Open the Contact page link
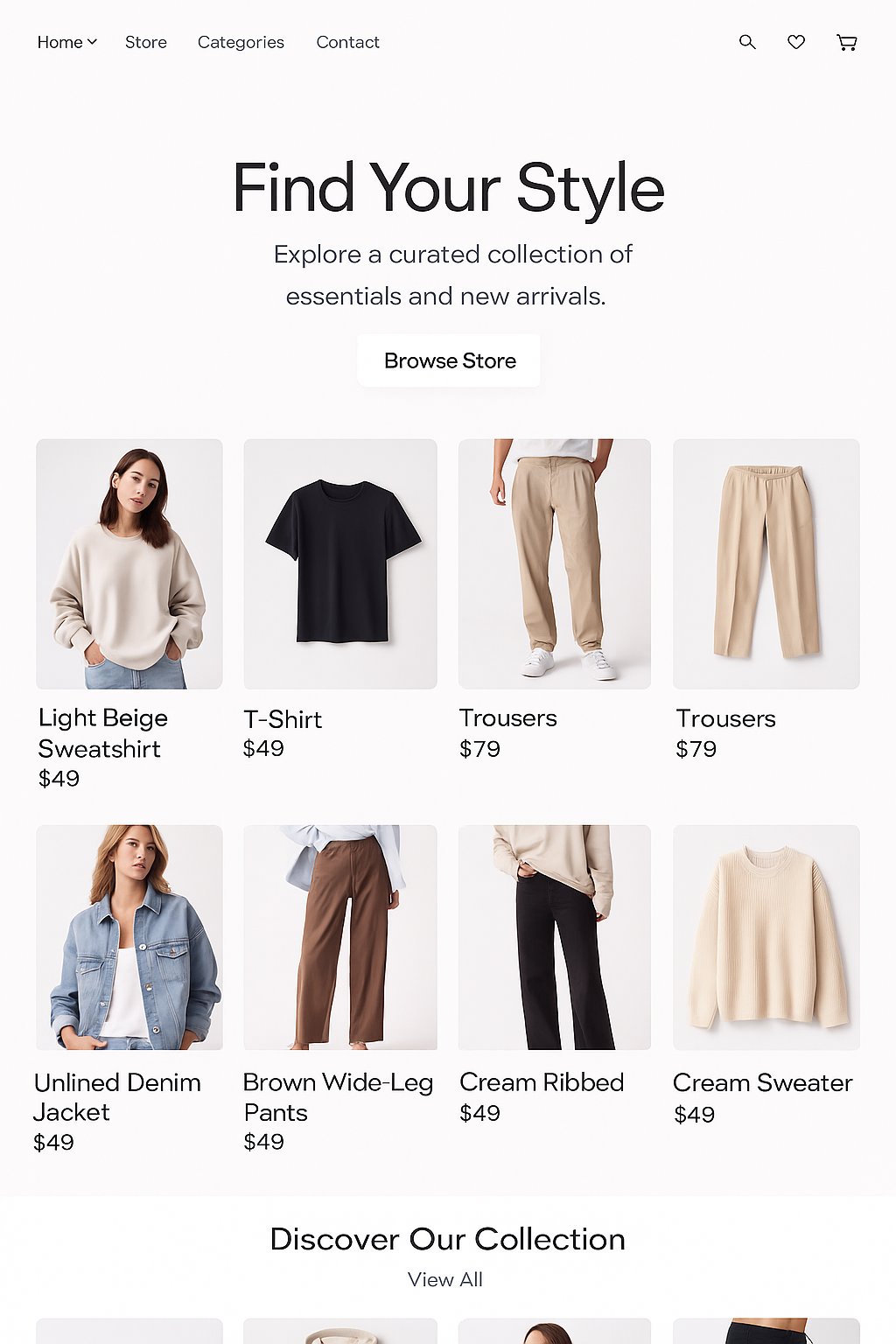This screenshot has width=896, height=1344. [347, 42]
